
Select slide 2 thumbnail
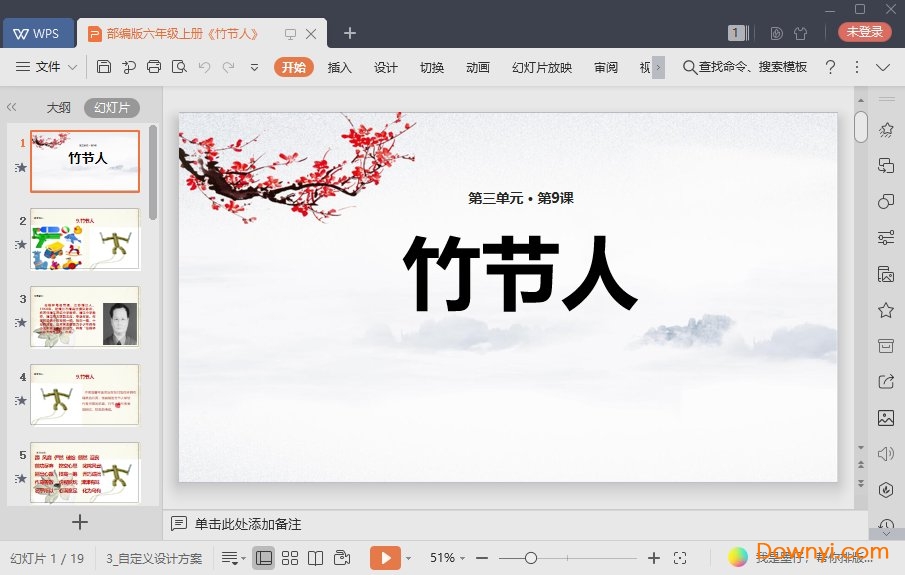tap(85, 239)
